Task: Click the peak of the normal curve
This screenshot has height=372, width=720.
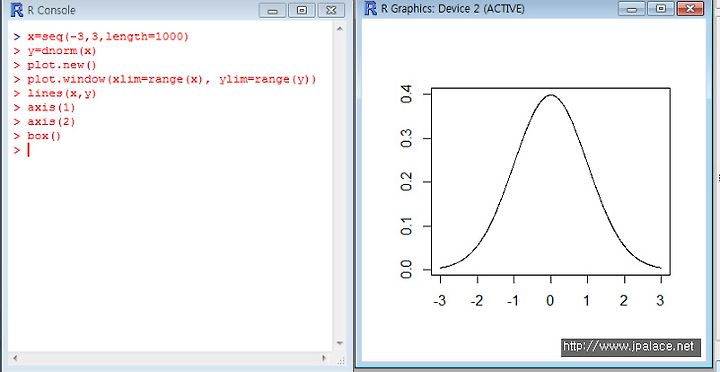Action: pos(551,95)
